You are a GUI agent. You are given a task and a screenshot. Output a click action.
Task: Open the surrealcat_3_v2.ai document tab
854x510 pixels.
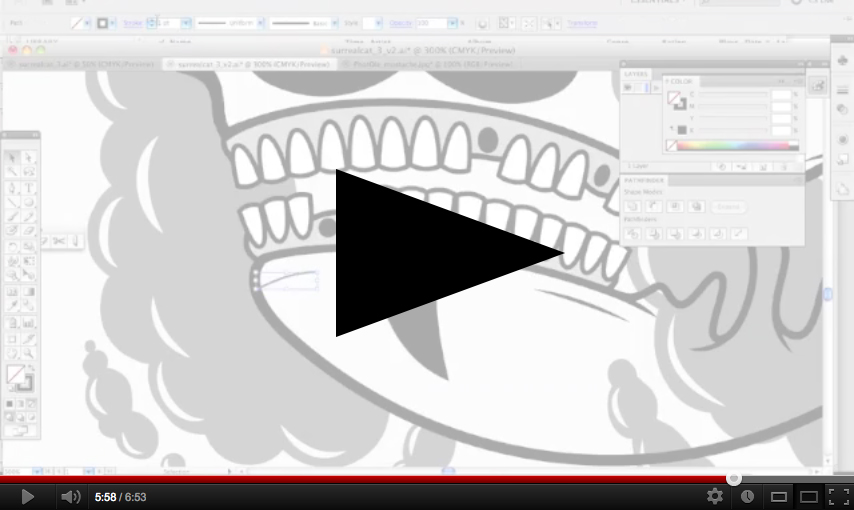point(253,64)
